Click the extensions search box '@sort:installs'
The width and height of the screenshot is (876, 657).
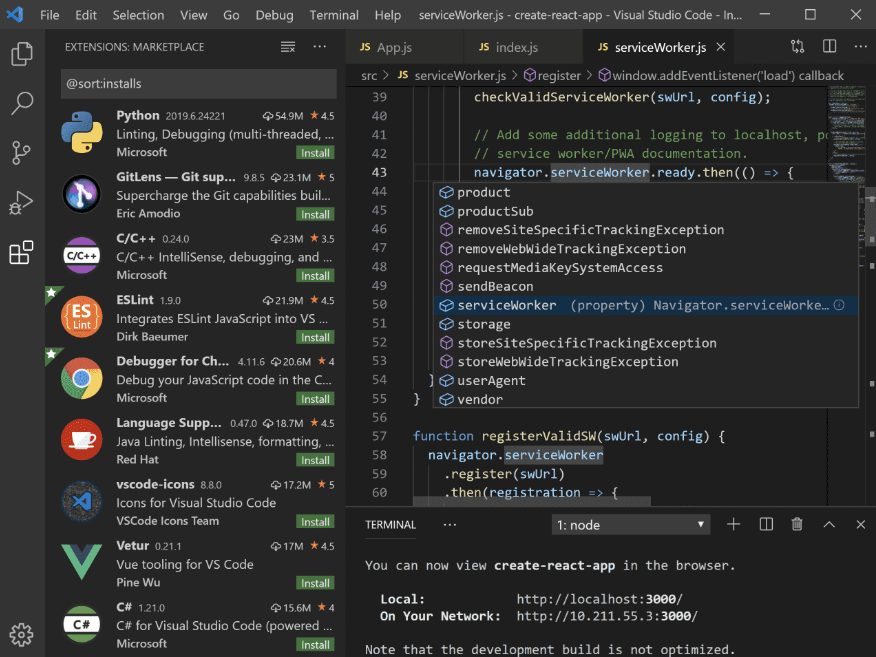(198, 84)
